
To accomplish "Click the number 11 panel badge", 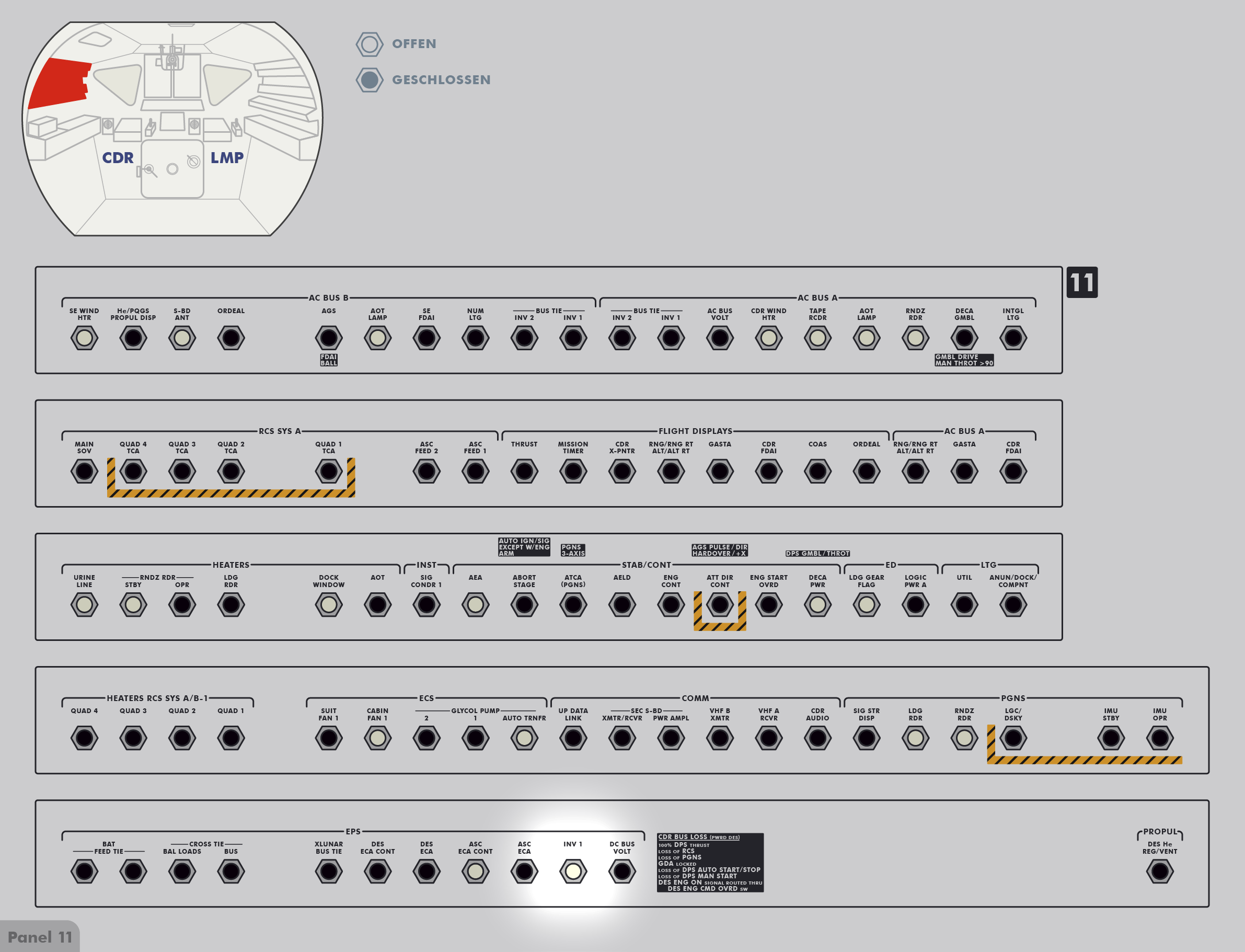I will click(x=1081, y=282).
